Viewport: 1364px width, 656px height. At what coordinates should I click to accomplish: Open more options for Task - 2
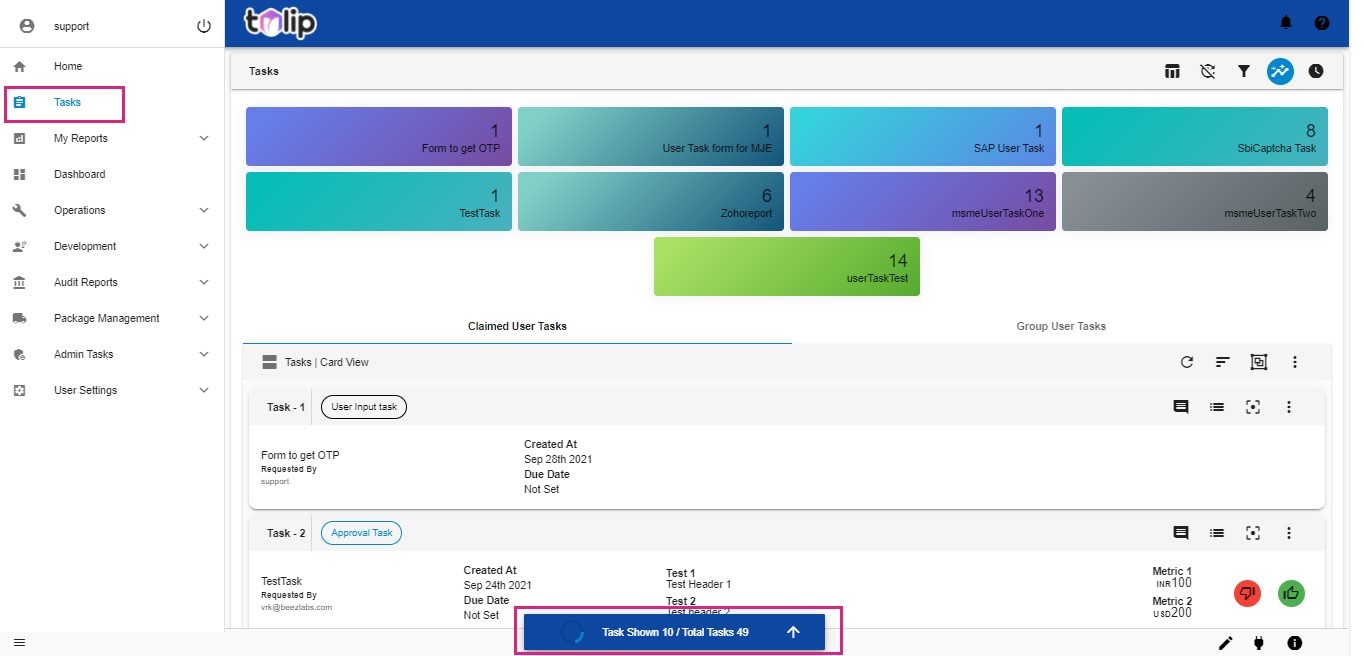pyautogui.click(x=1289, y=533)
